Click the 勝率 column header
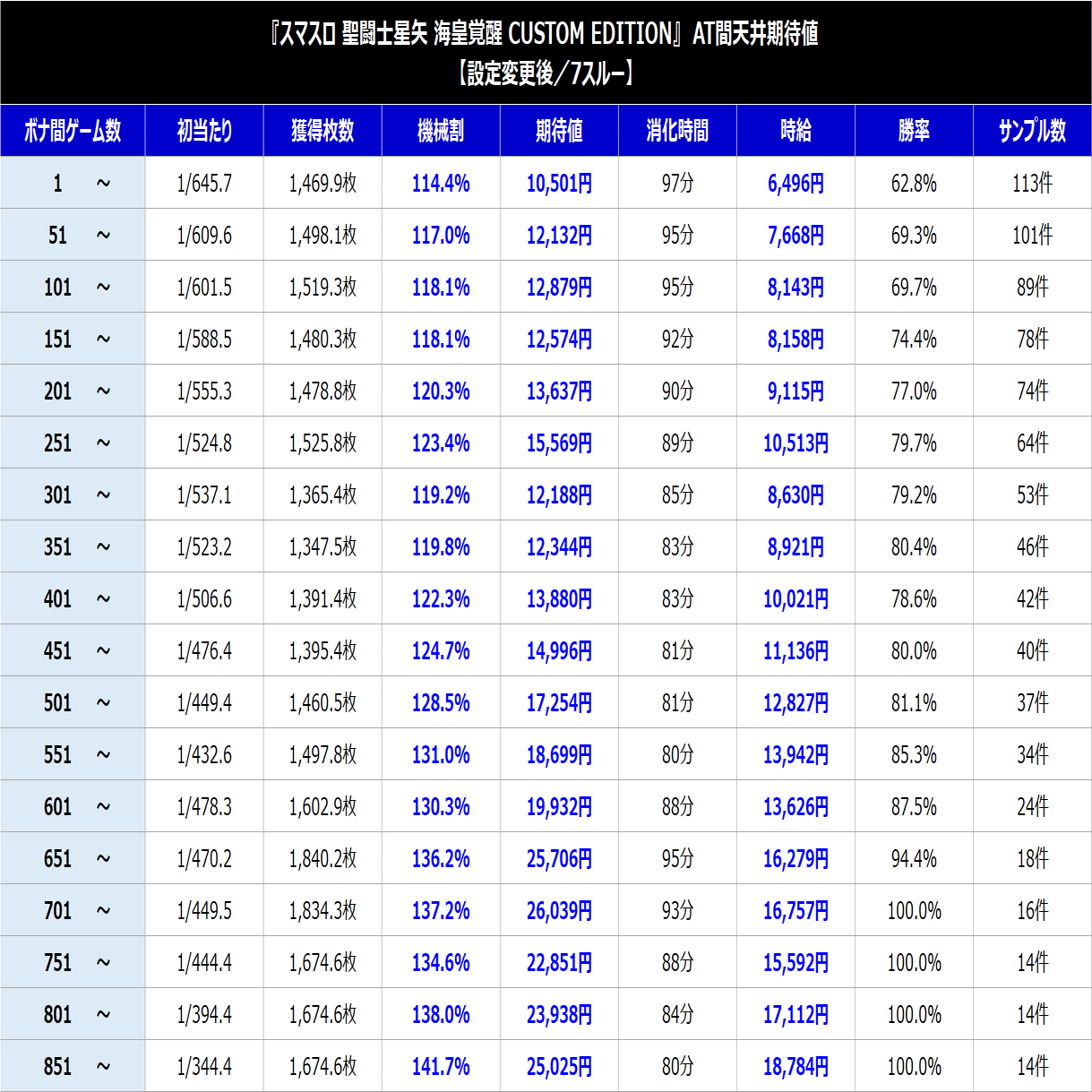The height and width of the screenshot is (1092, 1092). tap(914, 131)
